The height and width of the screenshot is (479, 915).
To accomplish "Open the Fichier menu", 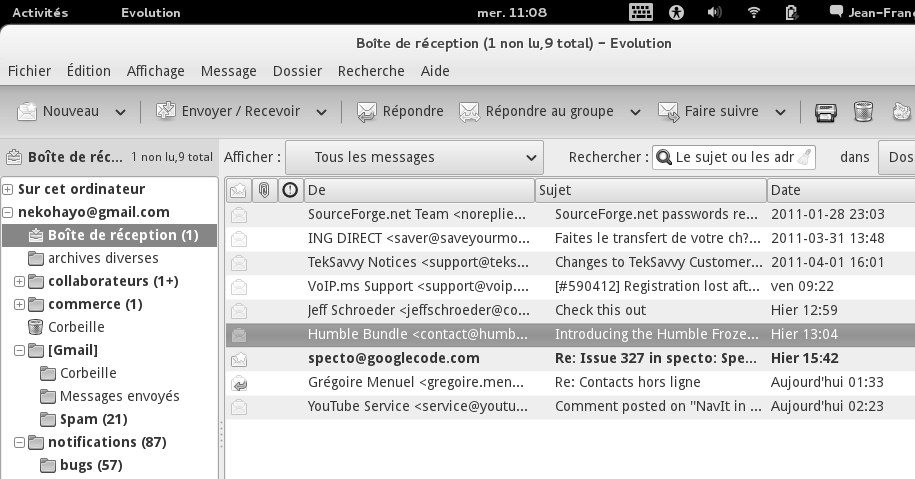I will [x=29, y=71].
